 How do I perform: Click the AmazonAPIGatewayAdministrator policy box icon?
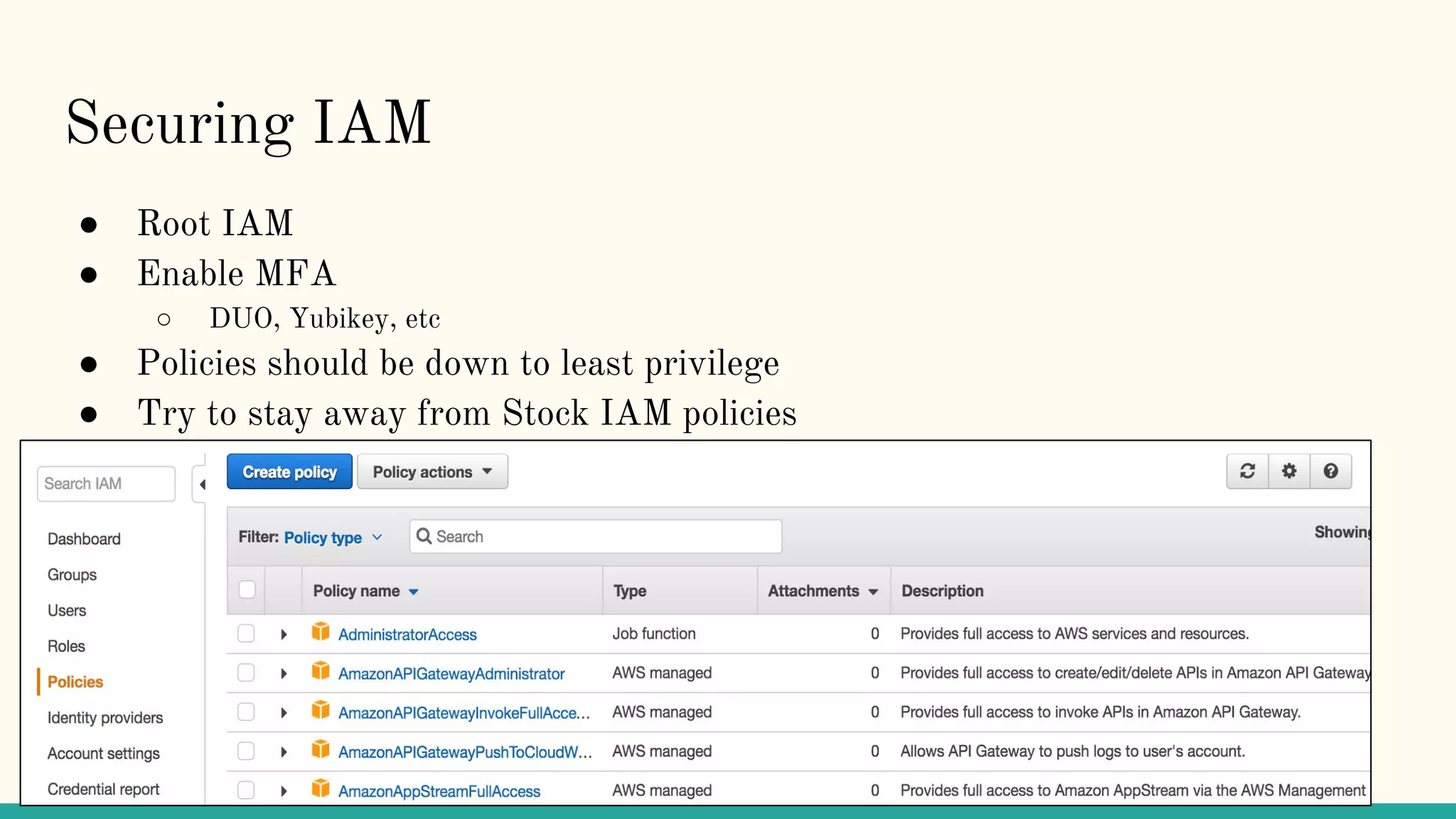coord(321,671)
